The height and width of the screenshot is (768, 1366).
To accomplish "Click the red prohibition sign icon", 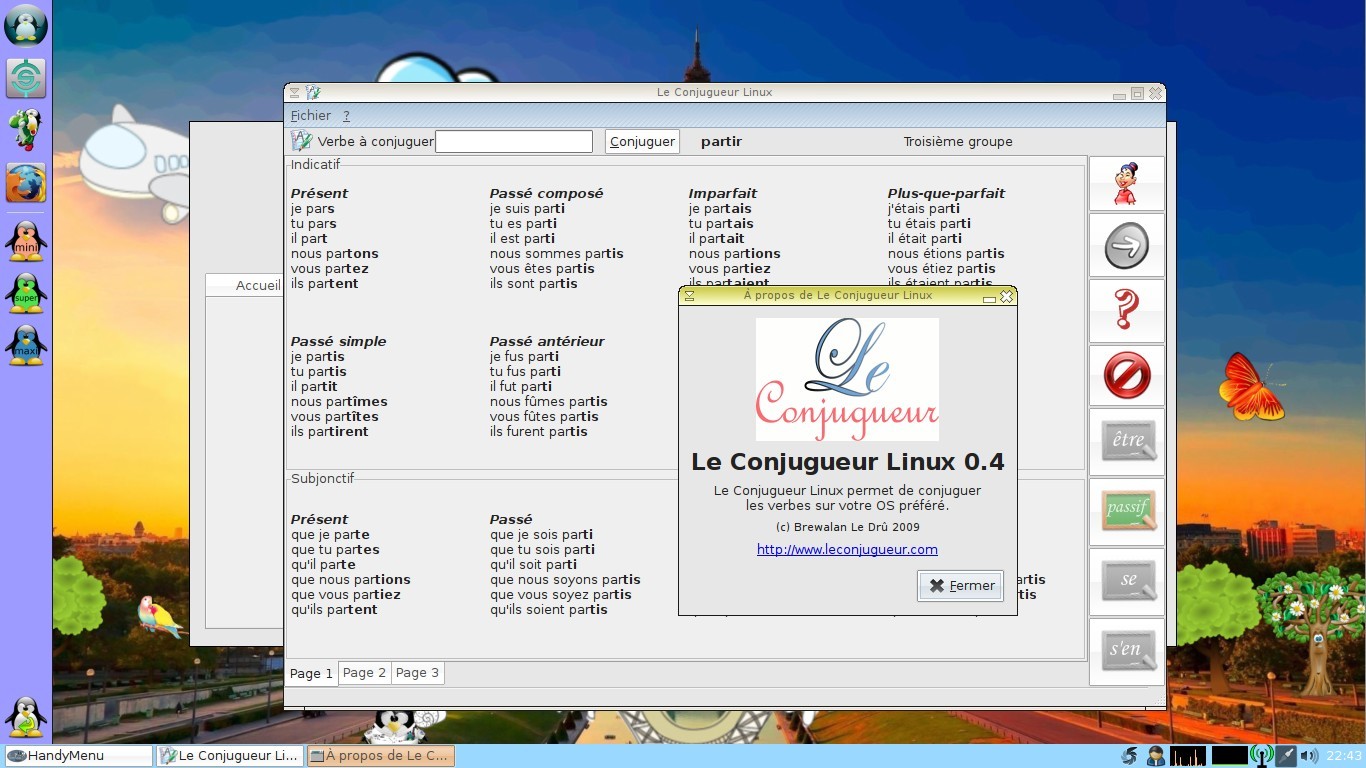I will tap(1127, 376).
